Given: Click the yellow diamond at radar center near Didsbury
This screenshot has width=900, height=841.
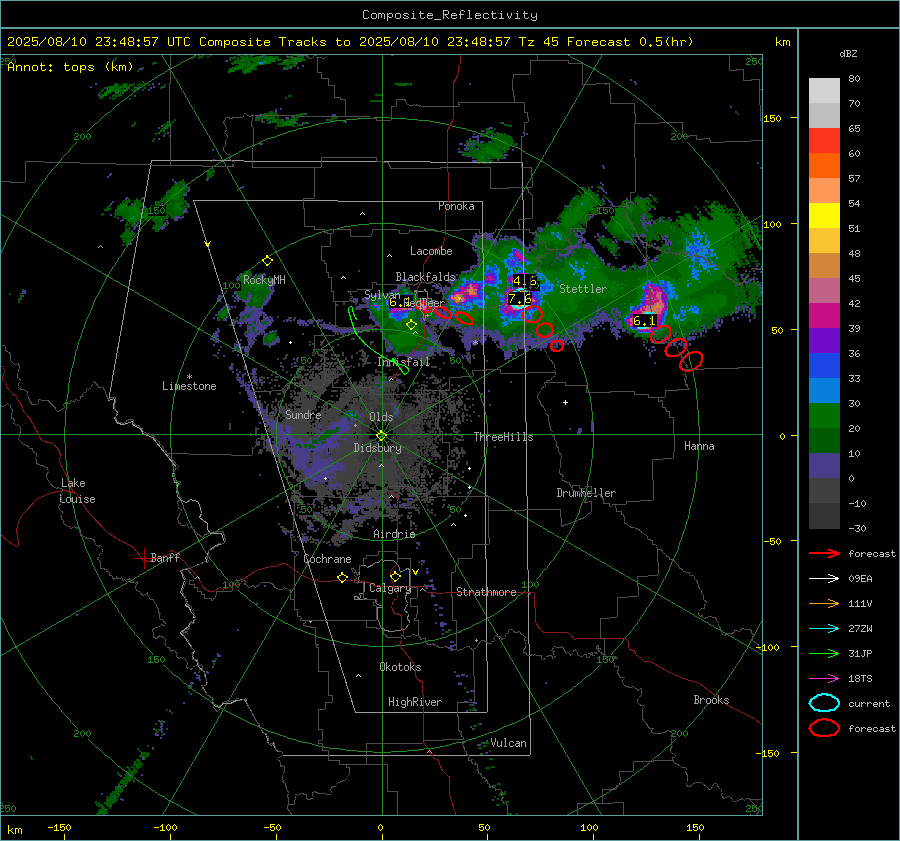Looking at the screenshot, I should pyautogui.click(x=382, y=436).
